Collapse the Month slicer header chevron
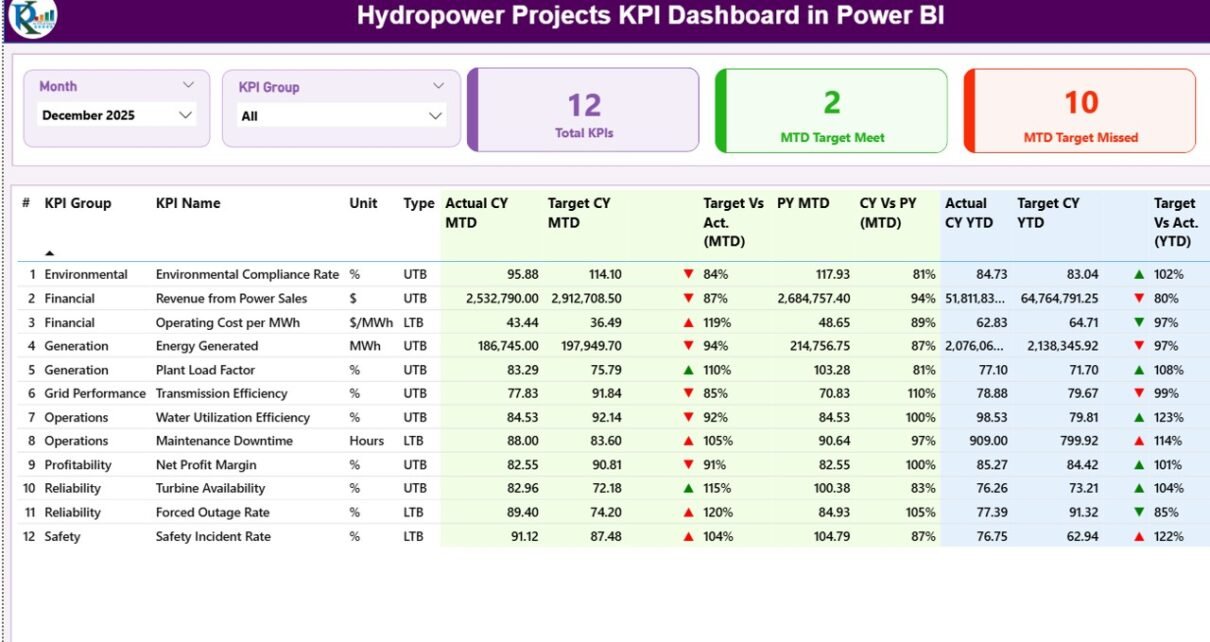The image size is (1210, 642). pyautogui.click(x=188, y=86)
